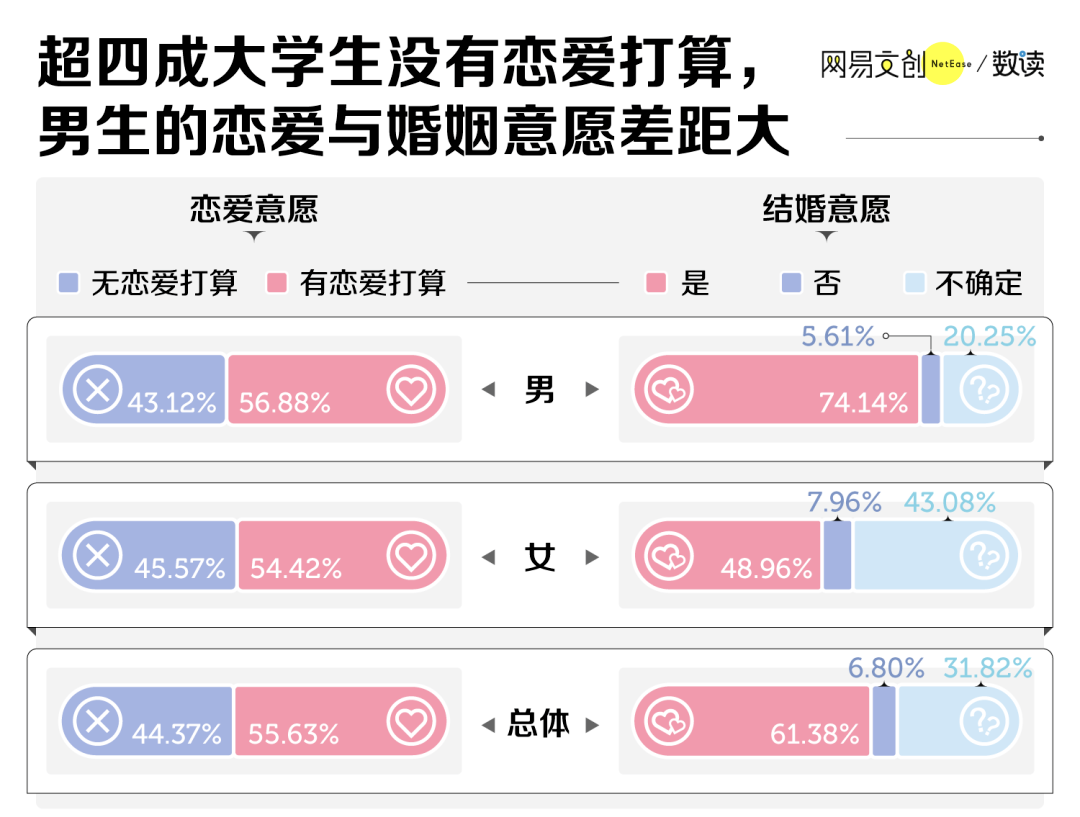This screenshot has height=817, width=1080.
Task: Click the double-heart icon beside 74.14%
Action: [x=668, y=390]
